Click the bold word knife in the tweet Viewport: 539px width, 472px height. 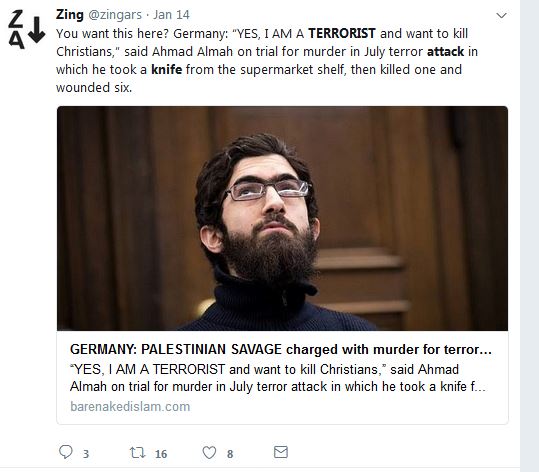[167, 69]
